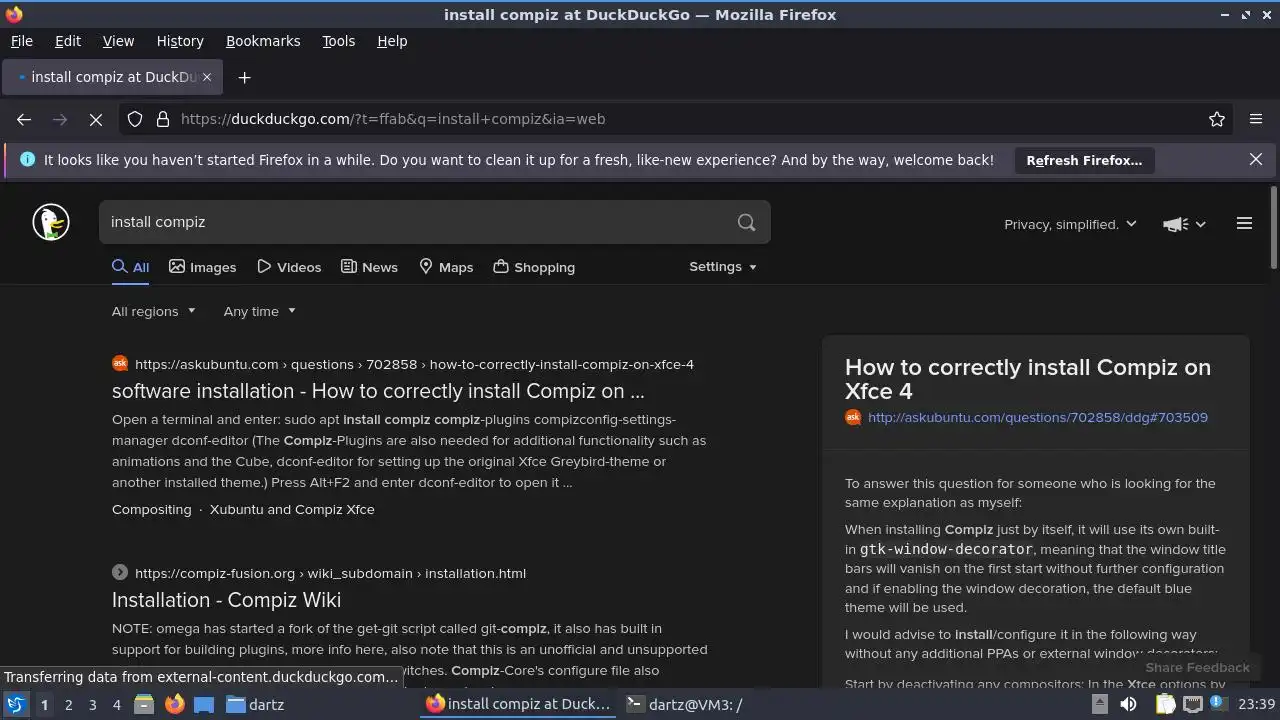The height and width of the screenshot is (720, 1280).
Task: Click the magnifier search button in search box
Action: (x=746, y=222)
